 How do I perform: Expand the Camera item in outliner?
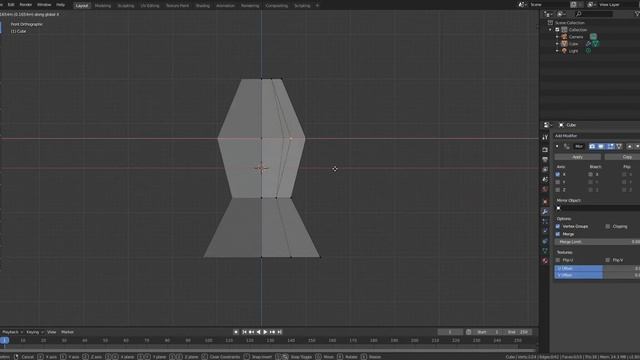[557, 37]
